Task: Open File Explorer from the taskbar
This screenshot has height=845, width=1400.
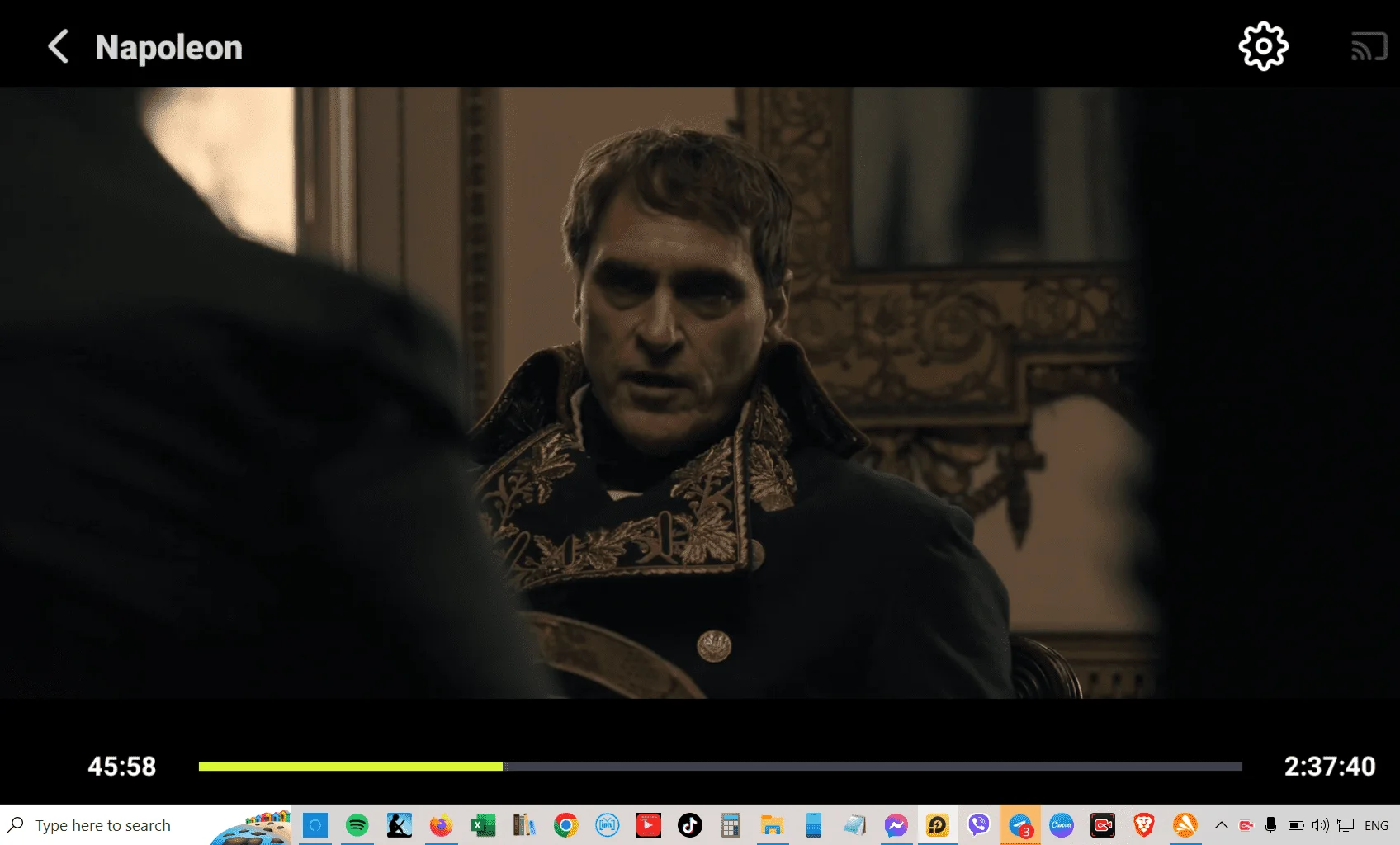Action: [x=772, y=825]
